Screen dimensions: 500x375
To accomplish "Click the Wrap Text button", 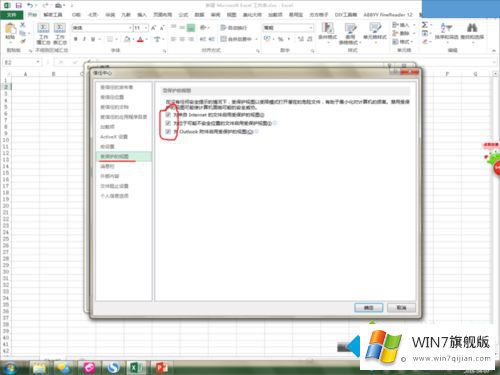I will tap(233, 28).
